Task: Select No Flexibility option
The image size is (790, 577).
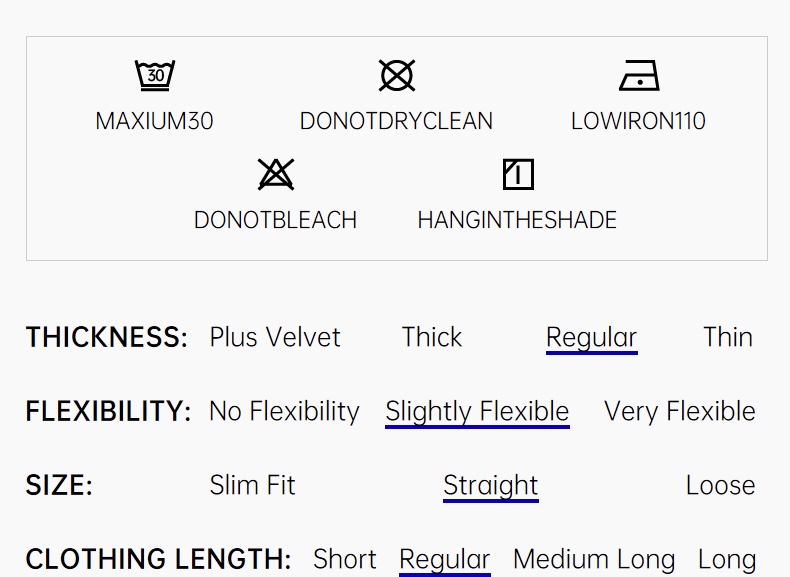Action: [284, 411]
